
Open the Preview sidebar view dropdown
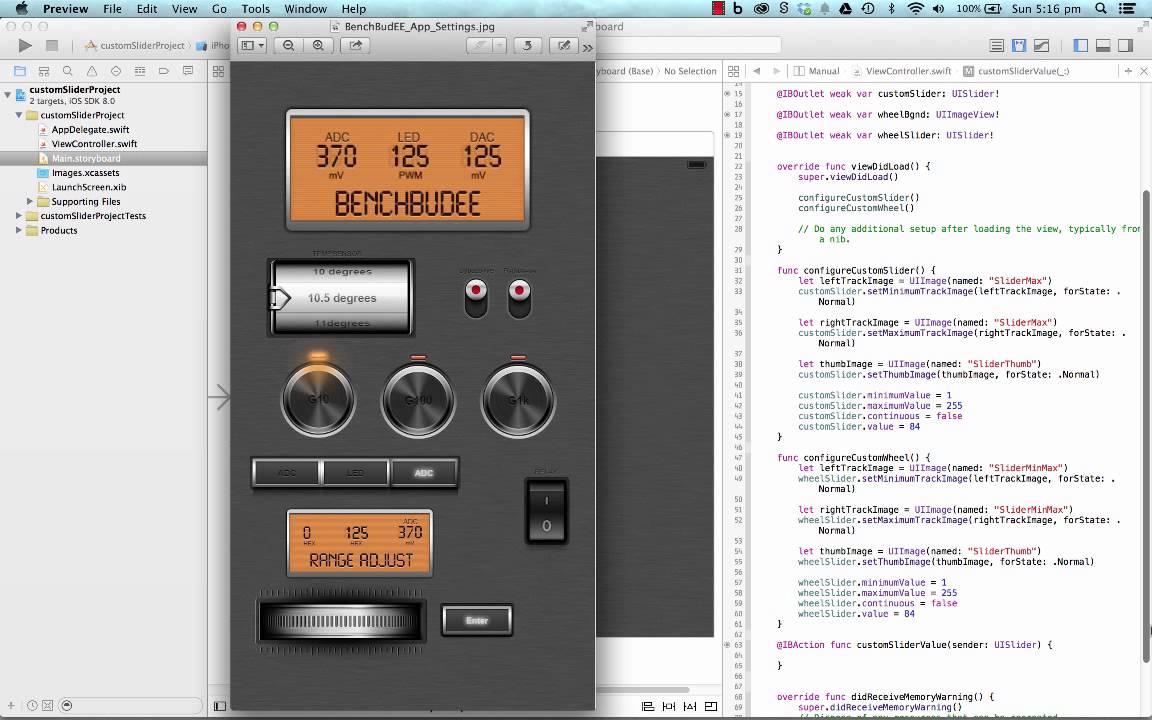coord(252,46)
